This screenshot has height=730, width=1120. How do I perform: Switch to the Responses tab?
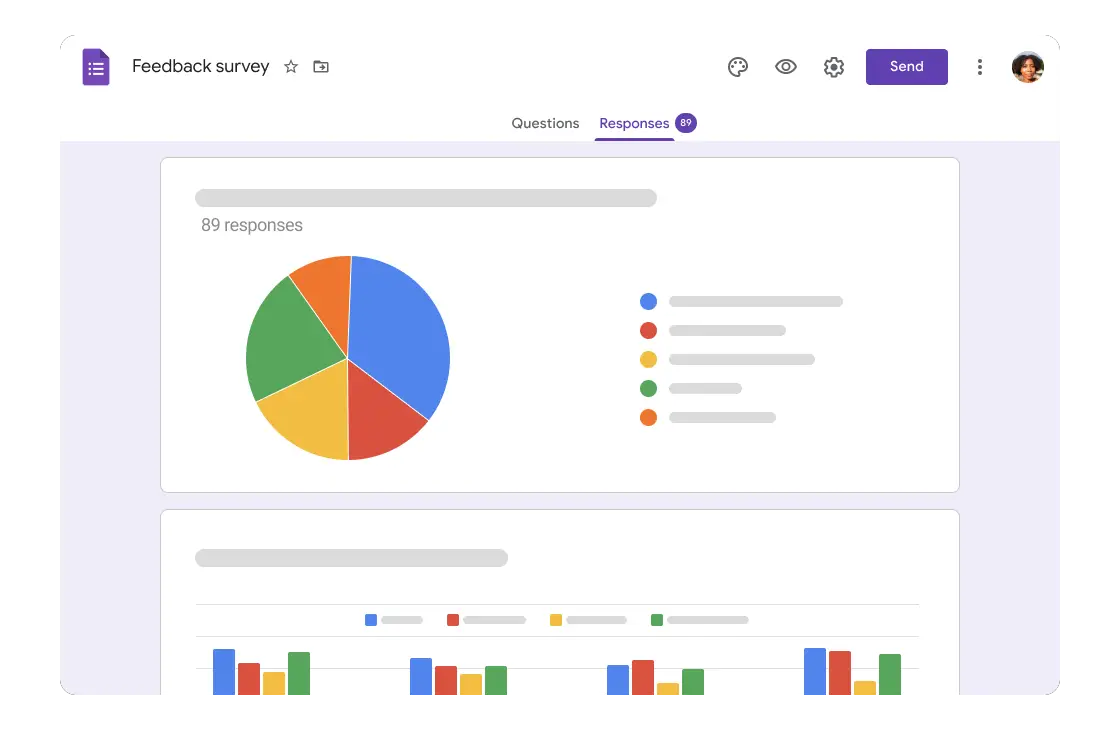[x=634, y=122]
